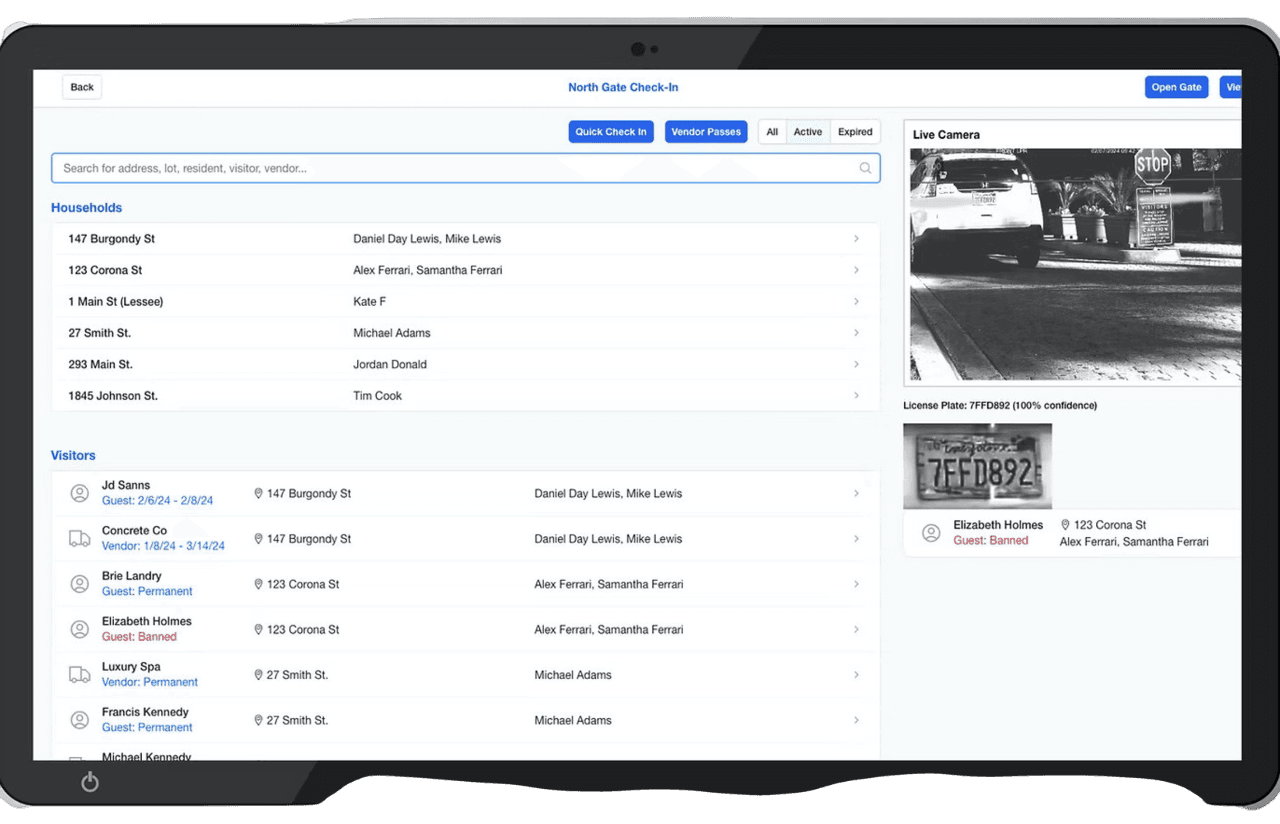
Task: Click location pin in license plate match card
Action: (1065, 525)
